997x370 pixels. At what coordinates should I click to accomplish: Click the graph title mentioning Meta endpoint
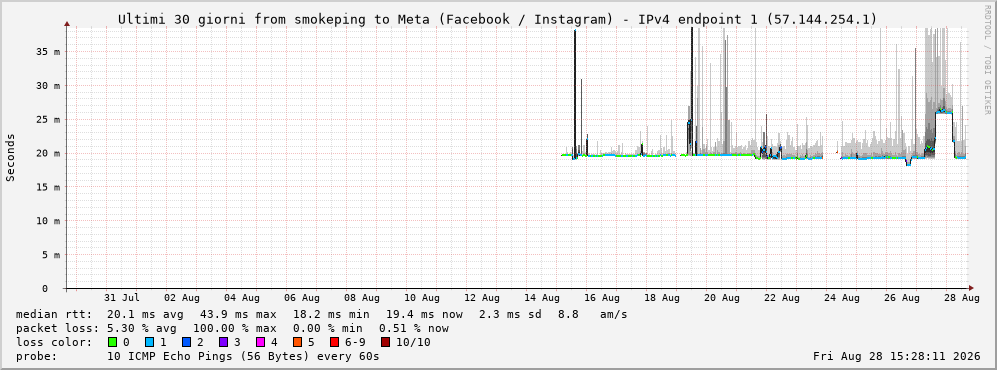click(497, 20)
